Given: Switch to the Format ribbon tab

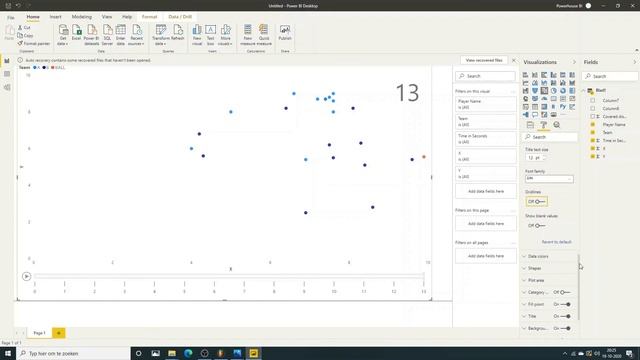Looking at the screenshot, I should pos(149,17).
